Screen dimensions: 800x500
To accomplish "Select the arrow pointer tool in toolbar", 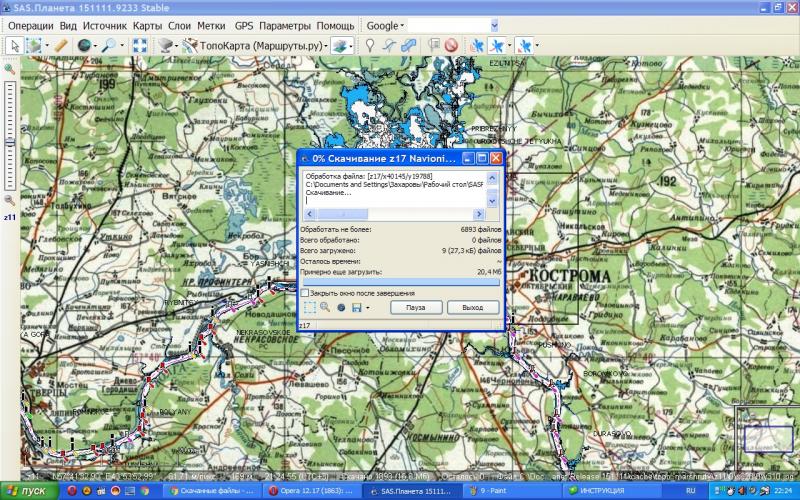I will pyautogui.click(x=15, y=46).
